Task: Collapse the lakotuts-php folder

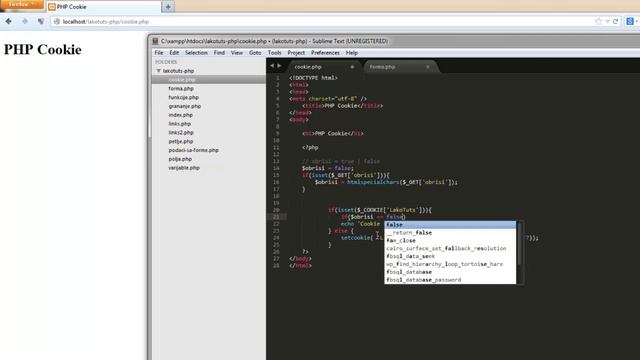Action: click(x=159, y=71)
